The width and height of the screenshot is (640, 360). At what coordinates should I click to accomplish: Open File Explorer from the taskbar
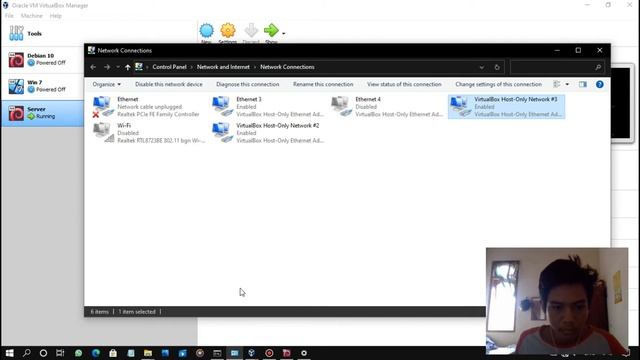tap(148, 353)
